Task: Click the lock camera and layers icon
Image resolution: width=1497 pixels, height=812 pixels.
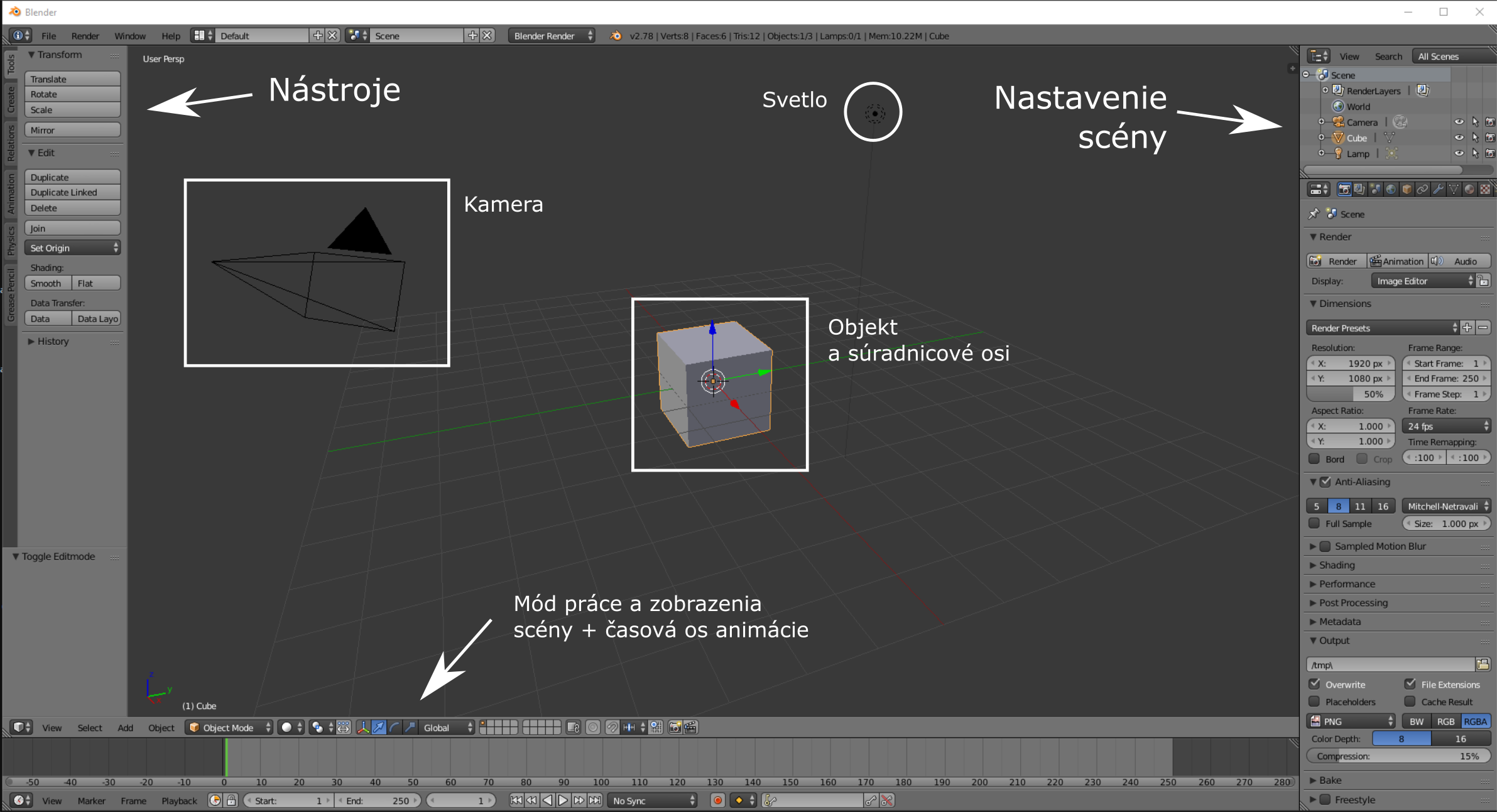Action: [573, 727]
